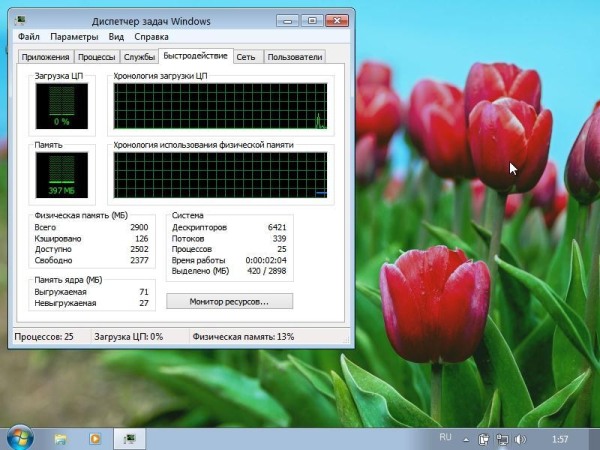This screenshot has height=450, width=600.
Task: Expand the Вид menu
Action: [x=117, y=37]
